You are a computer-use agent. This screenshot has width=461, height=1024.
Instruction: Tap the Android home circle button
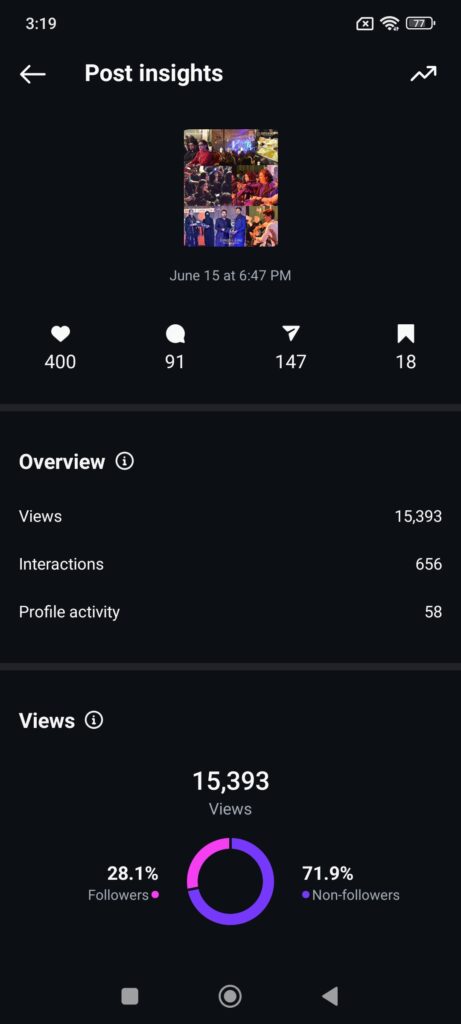click(230, 996)
